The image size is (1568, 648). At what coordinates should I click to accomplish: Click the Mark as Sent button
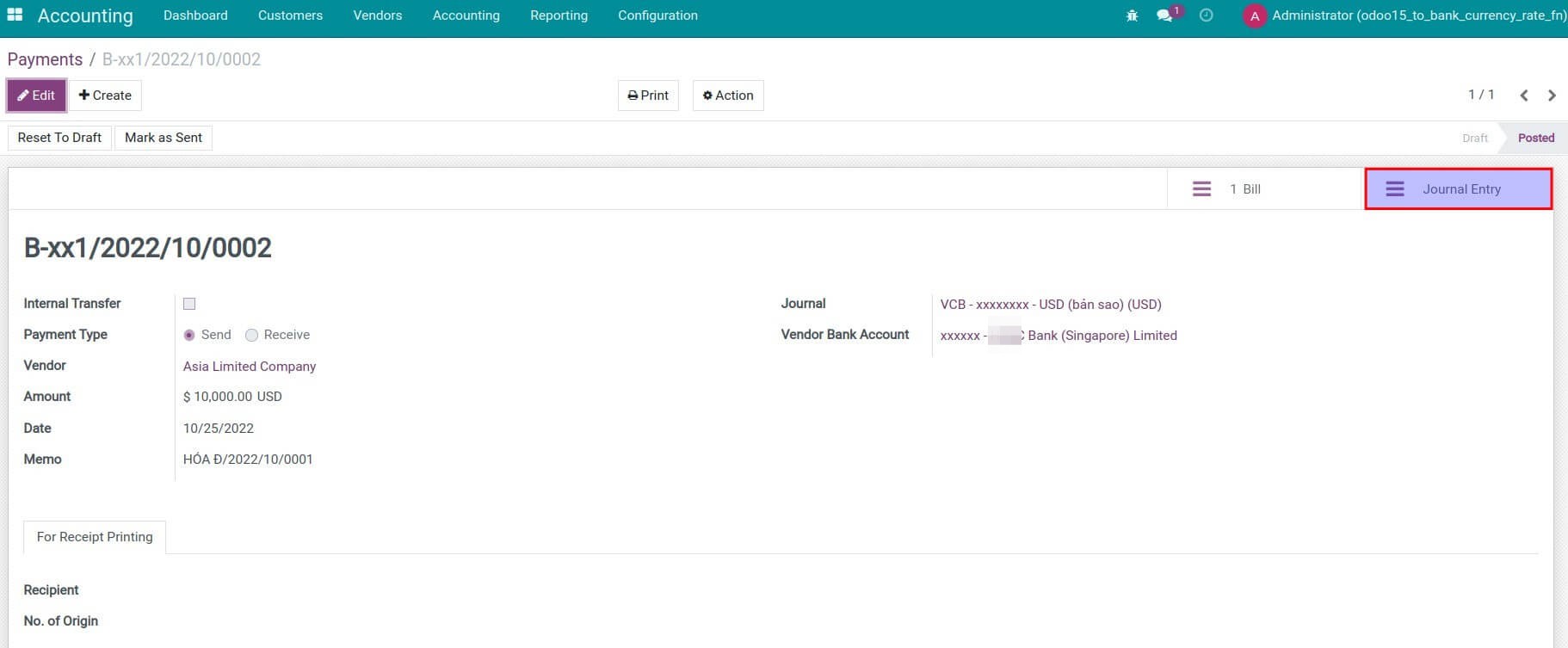click(163, 138)
